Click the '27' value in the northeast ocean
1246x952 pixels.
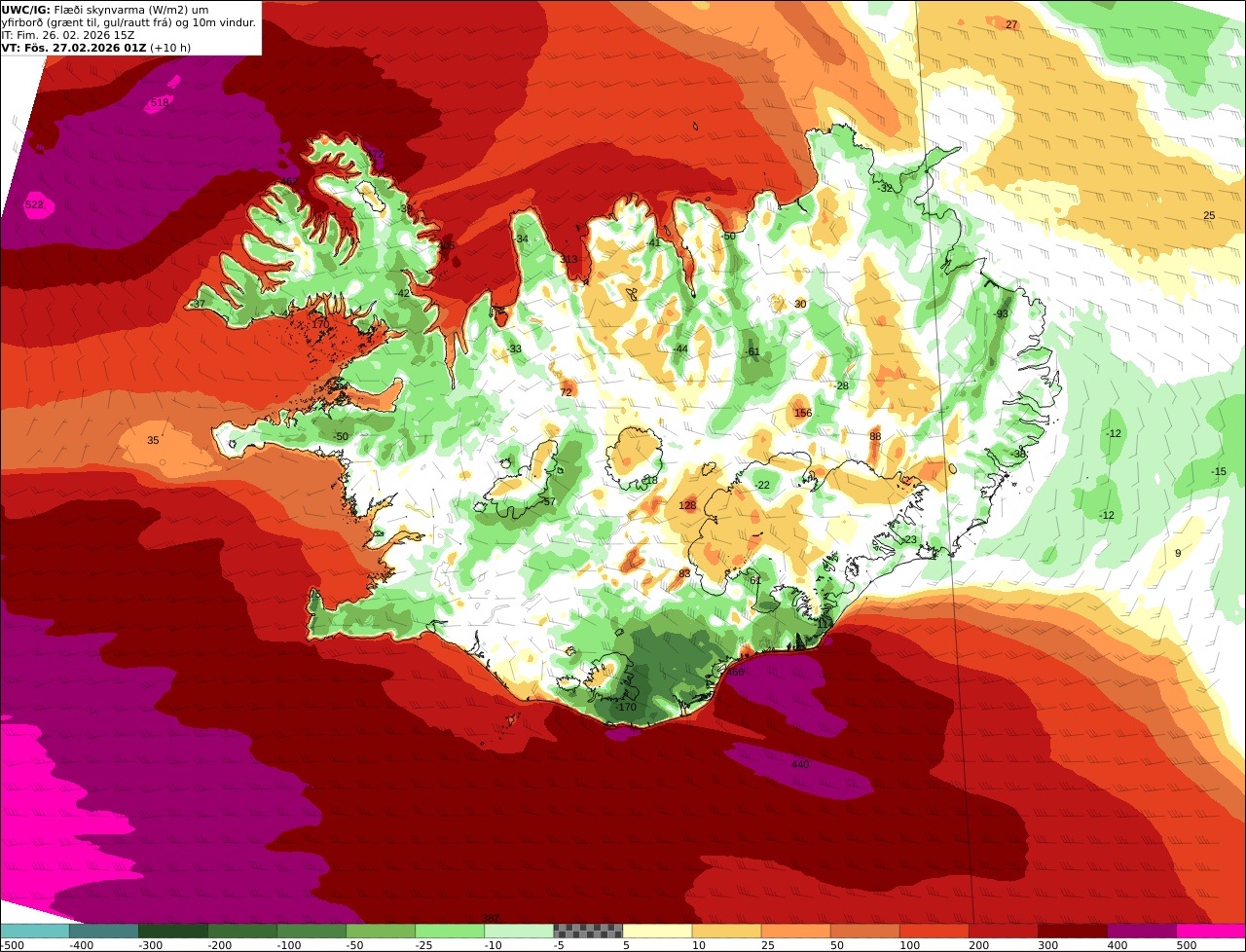(1011, 24)
